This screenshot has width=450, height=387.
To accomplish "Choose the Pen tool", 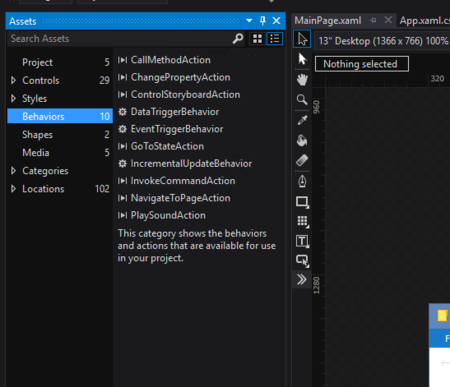I will [302, 181].
